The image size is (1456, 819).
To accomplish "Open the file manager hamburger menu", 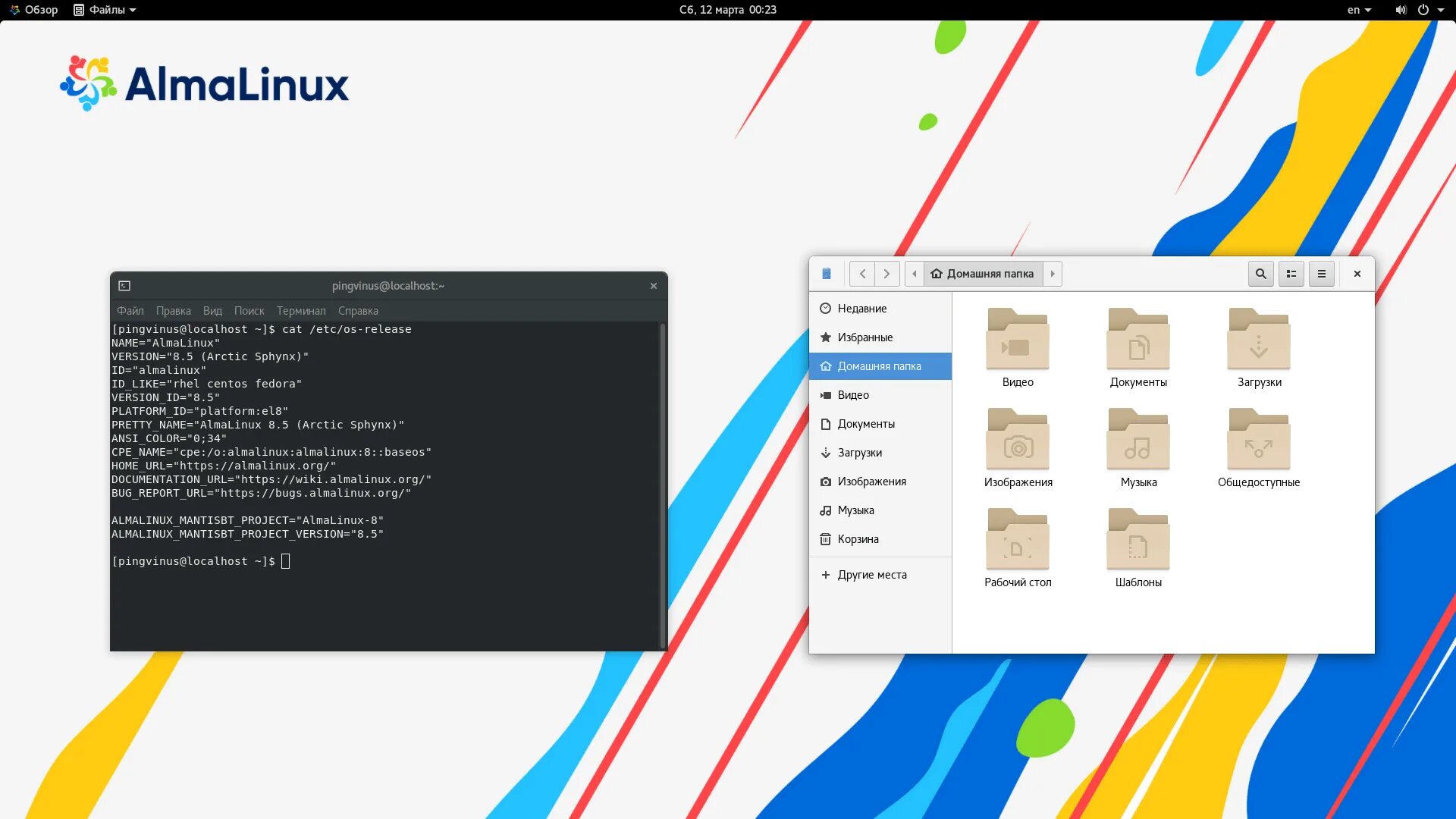I will pos(1321,274).
